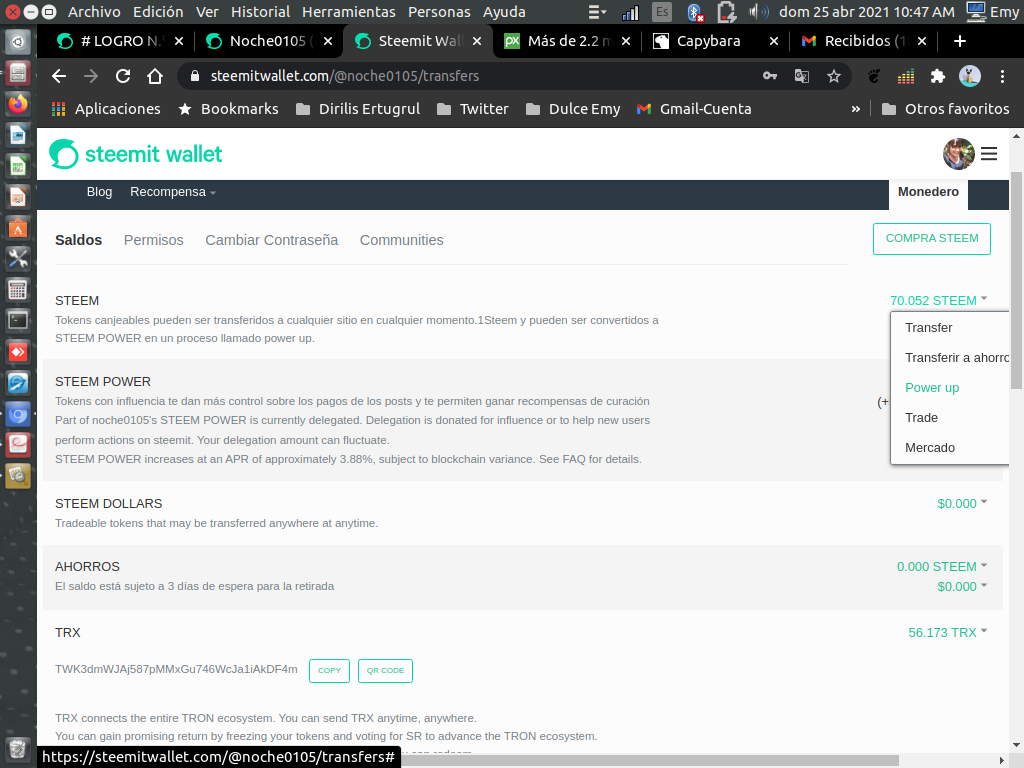Show the TRX QR CODE
The height and width of the screenshot is (768, 1024).
[x=385, y=671]
